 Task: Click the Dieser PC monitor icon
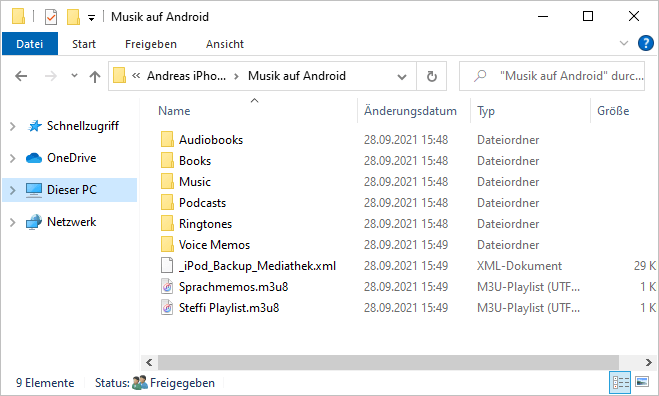pos(34,190)
